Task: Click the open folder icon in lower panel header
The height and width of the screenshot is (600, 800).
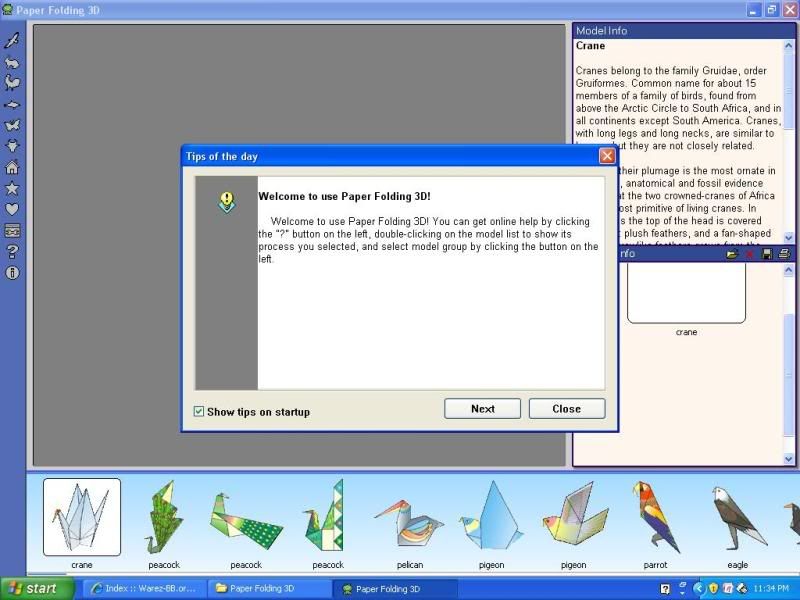Action: pos(732,254)
